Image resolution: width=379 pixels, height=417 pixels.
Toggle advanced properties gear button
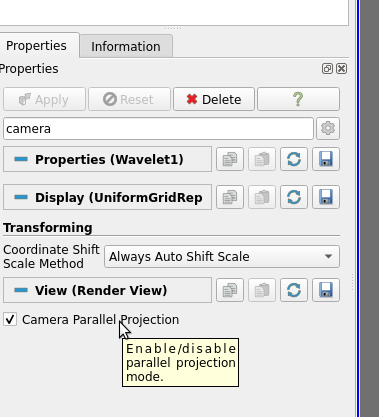click(x=328, y=128)
